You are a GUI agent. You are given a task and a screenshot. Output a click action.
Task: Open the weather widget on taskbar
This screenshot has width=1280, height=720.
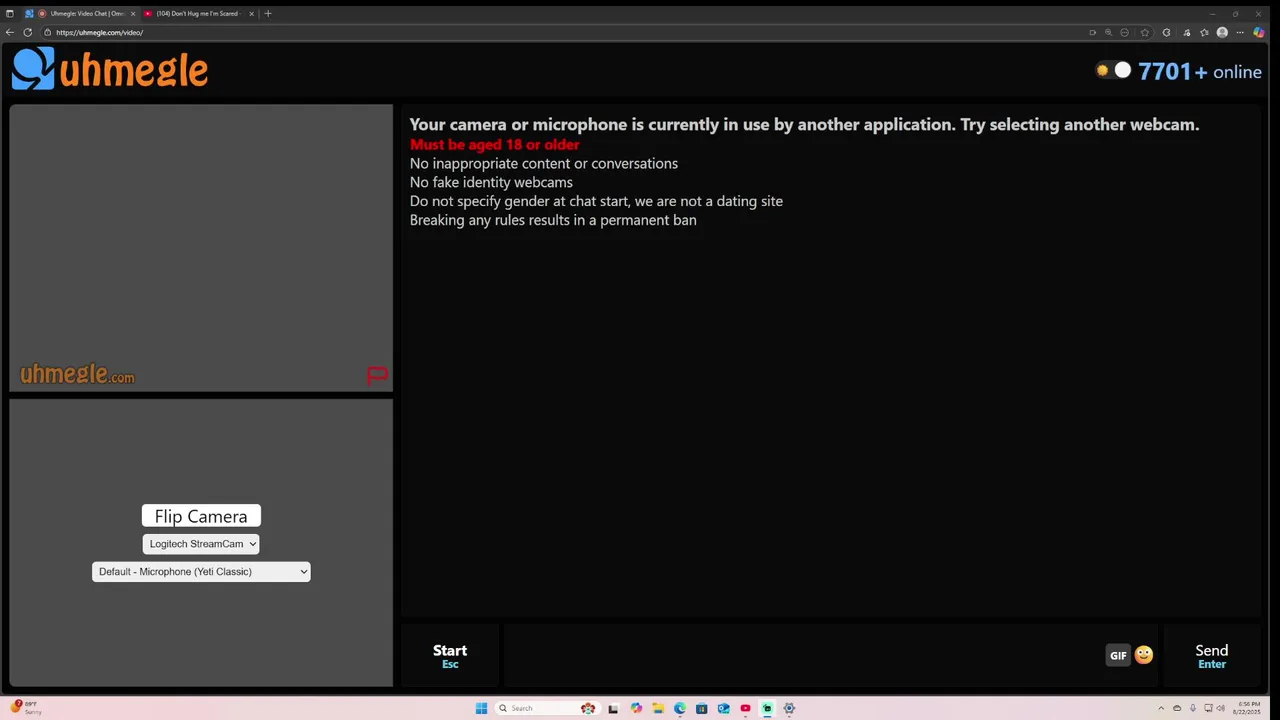click(27, 708)
